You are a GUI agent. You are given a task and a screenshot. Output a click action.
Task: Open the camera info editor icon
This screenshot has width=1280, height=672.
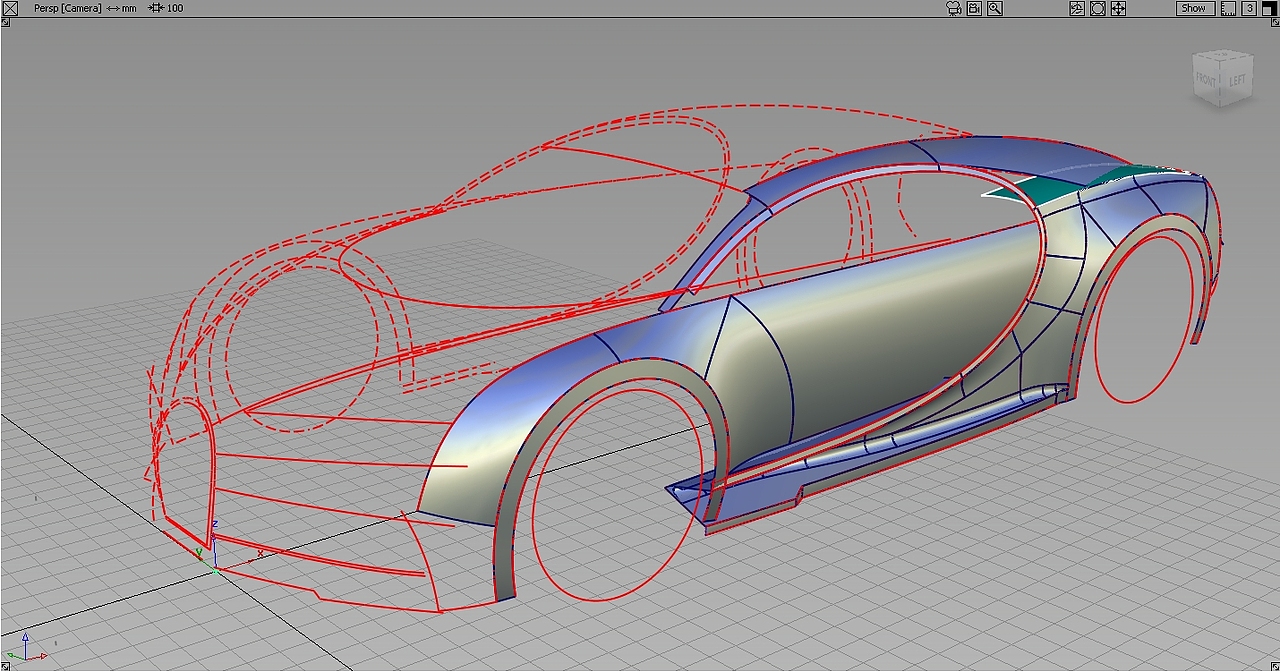[x=974, y=8]
